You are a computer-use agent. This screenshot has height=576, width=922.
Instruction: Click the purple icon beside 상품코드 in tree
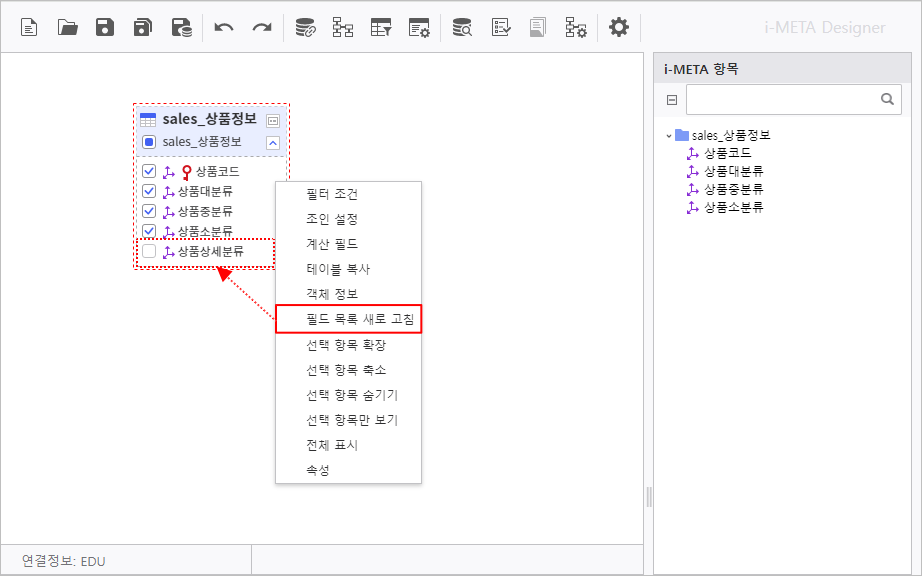[x=693, y=153]
